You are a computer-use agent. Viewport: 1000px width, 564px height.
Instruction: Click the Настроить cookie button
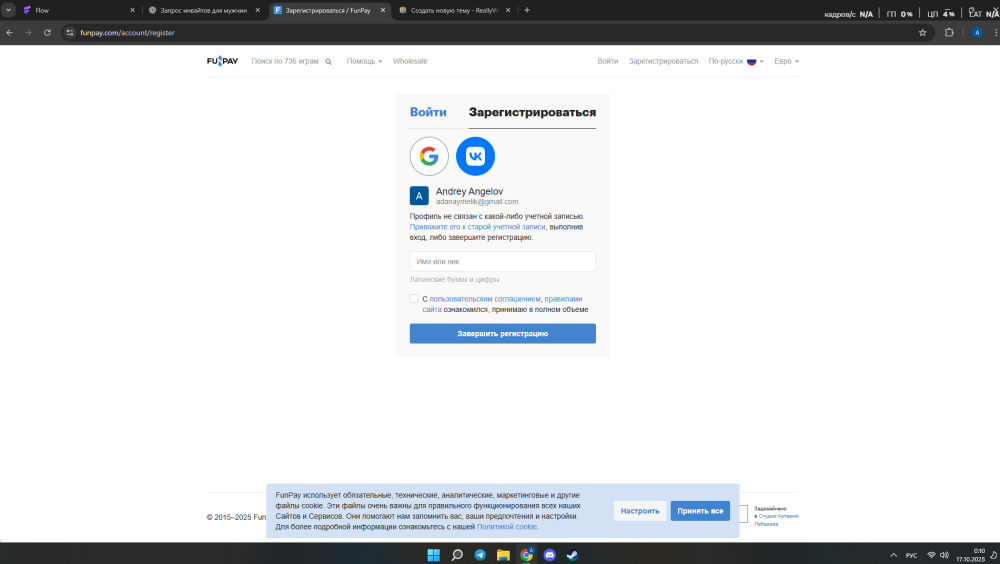pyautogui.click(x=640, y=511)
